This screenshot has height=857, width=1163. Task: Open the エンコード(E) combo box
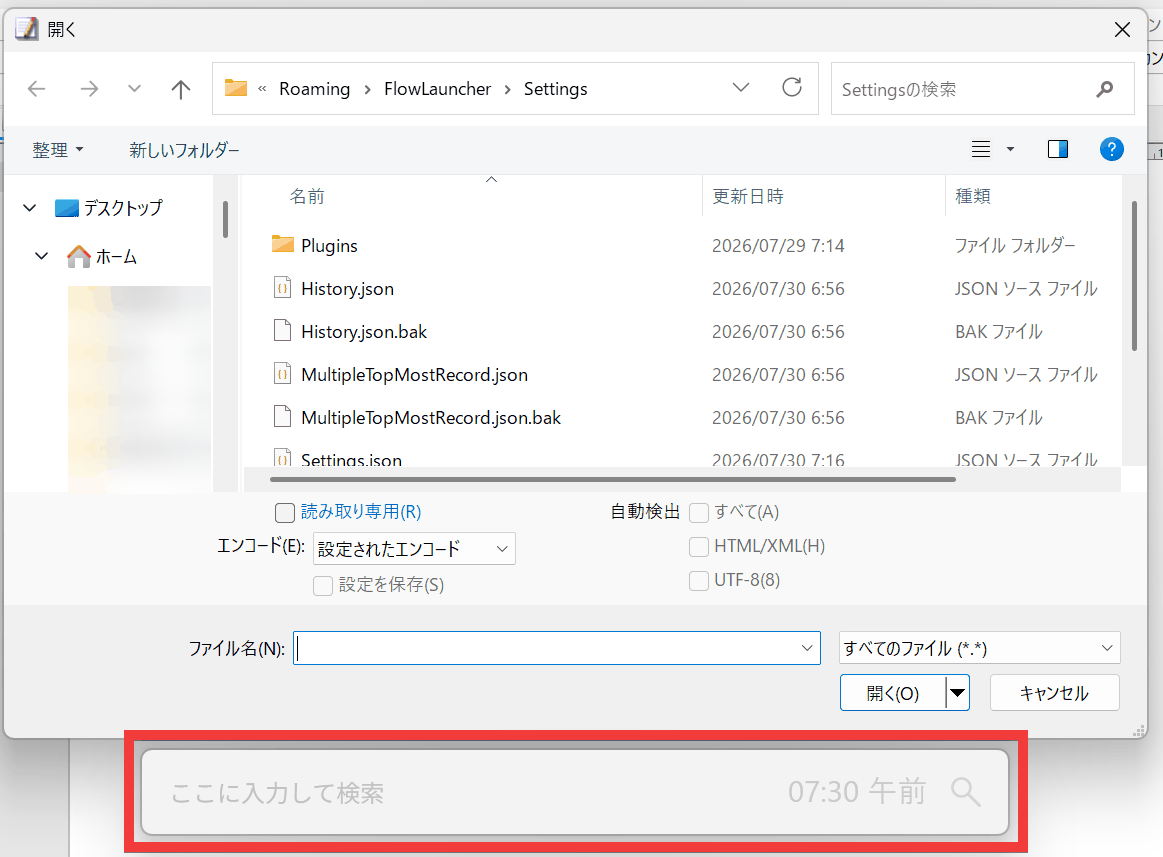pos(414,549)
